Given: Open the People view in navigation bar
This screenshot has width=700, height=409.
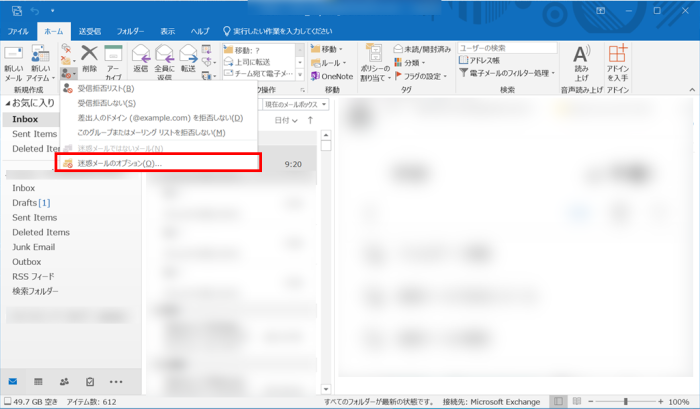Looking at the screenshot, I should (x=64, y=382).
